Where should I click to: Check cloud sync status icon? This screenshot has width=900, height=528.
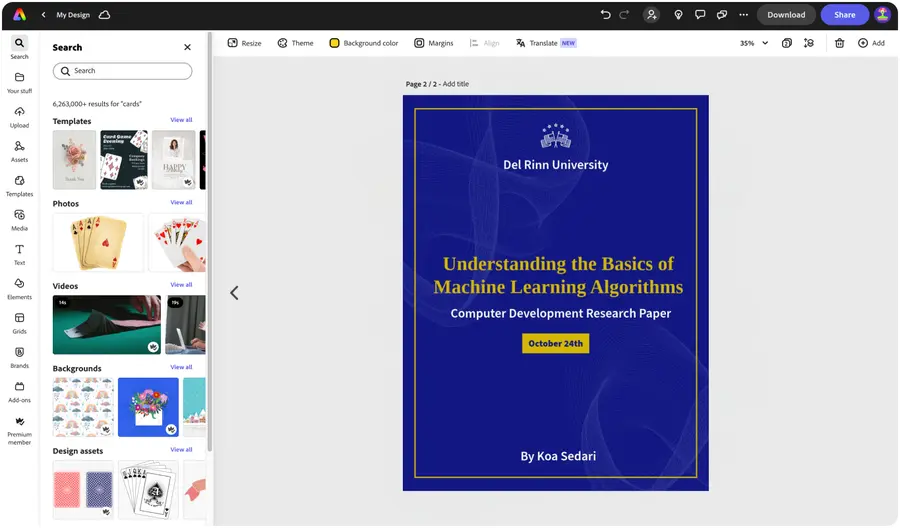[104, 15]
